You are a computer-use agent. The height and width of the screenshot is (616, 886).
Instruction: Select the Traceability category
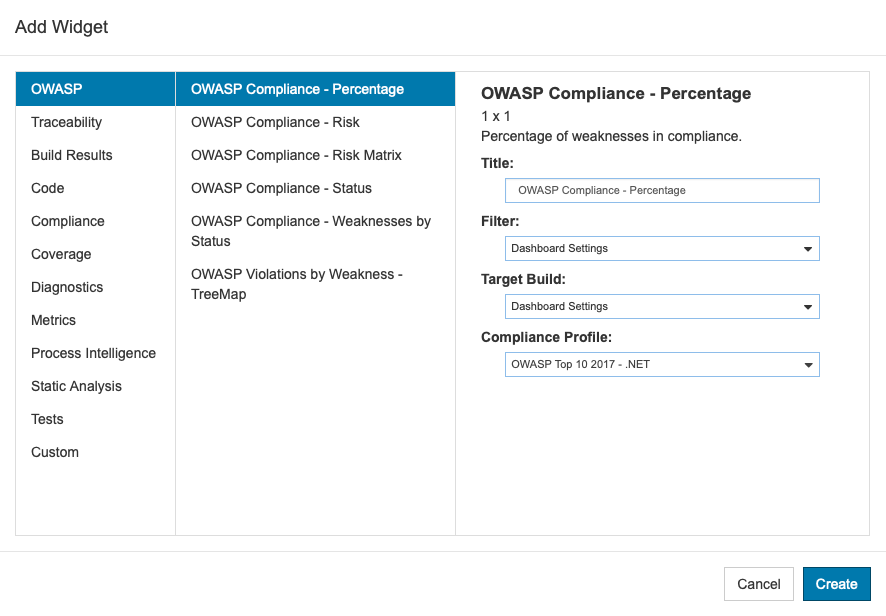point(95,122)
